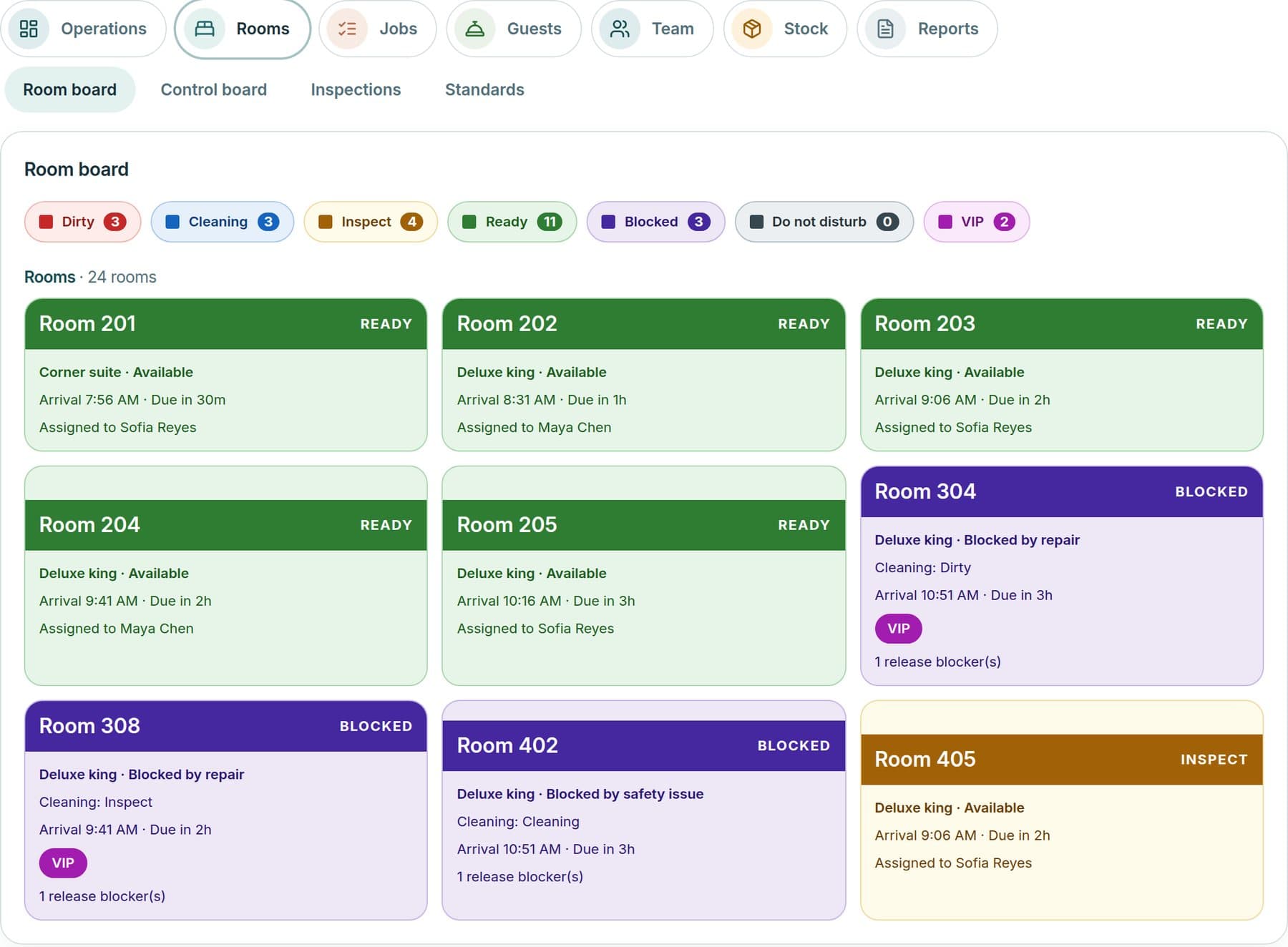This screenshot has height=947, width=1288.
Task: Click the Jobs checklist icon
Action: pyautogui.click(x=347, y=29)
